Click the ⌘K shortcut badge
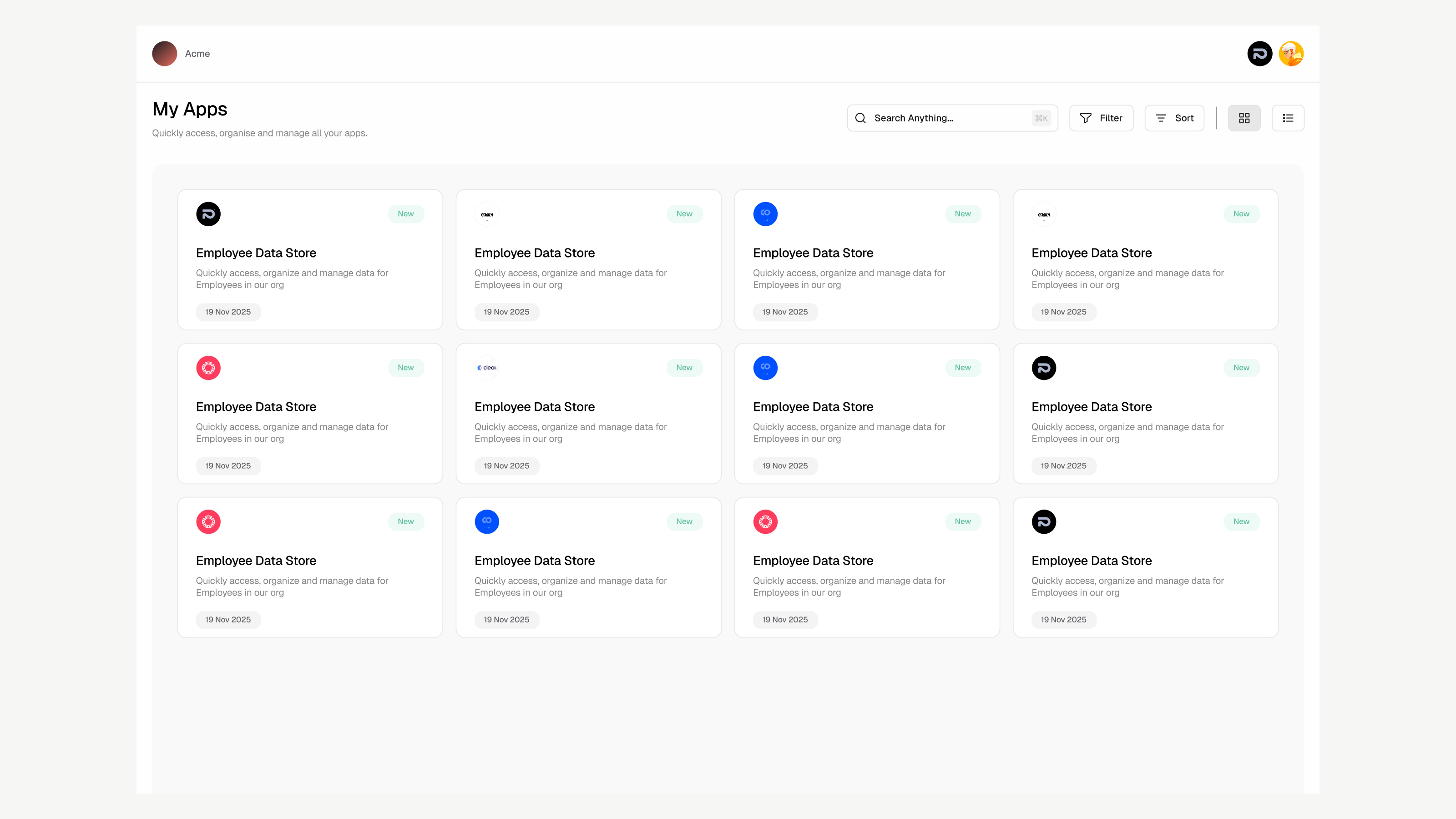 coord(1041,118)
